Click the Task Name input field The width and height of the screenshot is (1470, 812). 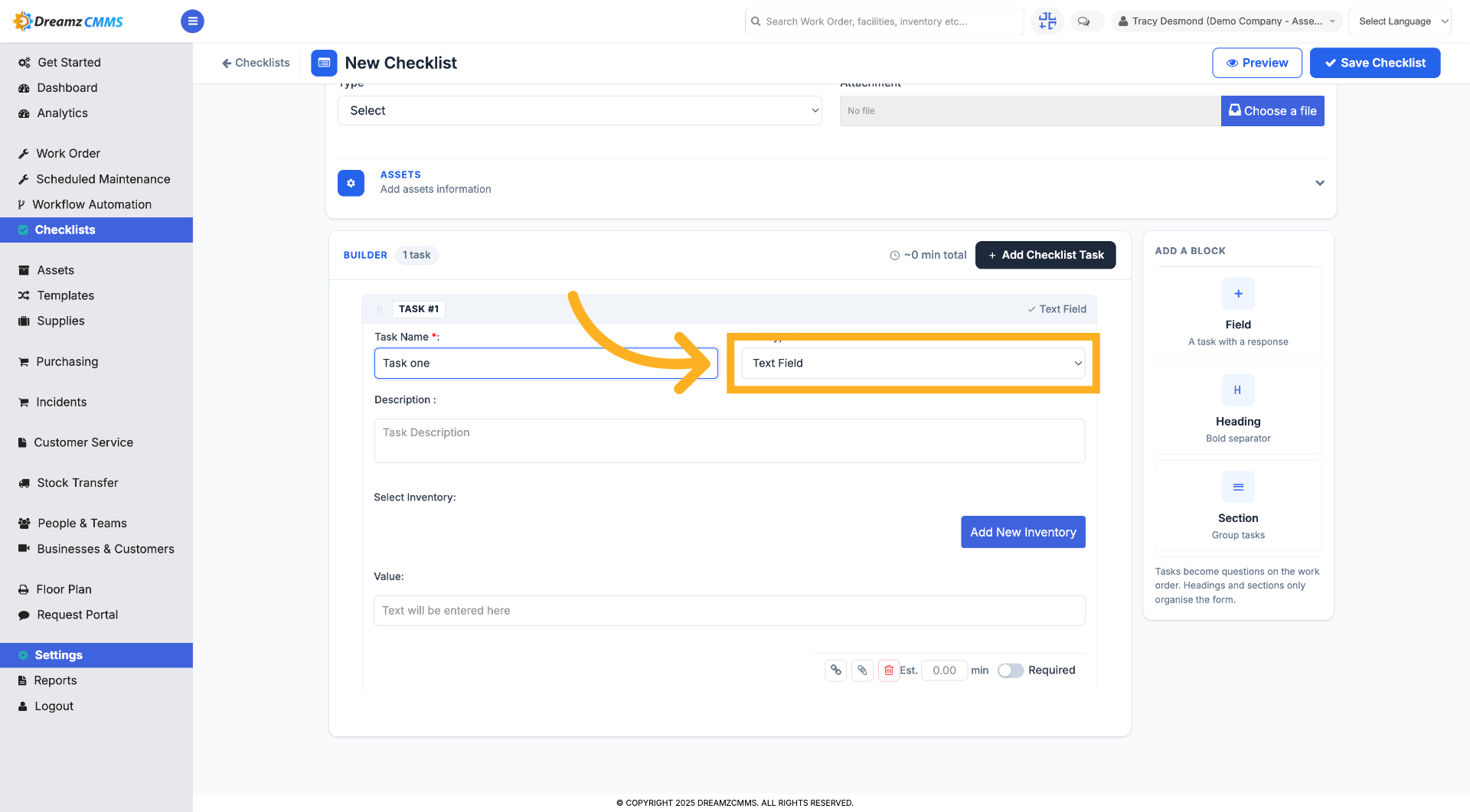pyautogui.click(x=546, y=364)
